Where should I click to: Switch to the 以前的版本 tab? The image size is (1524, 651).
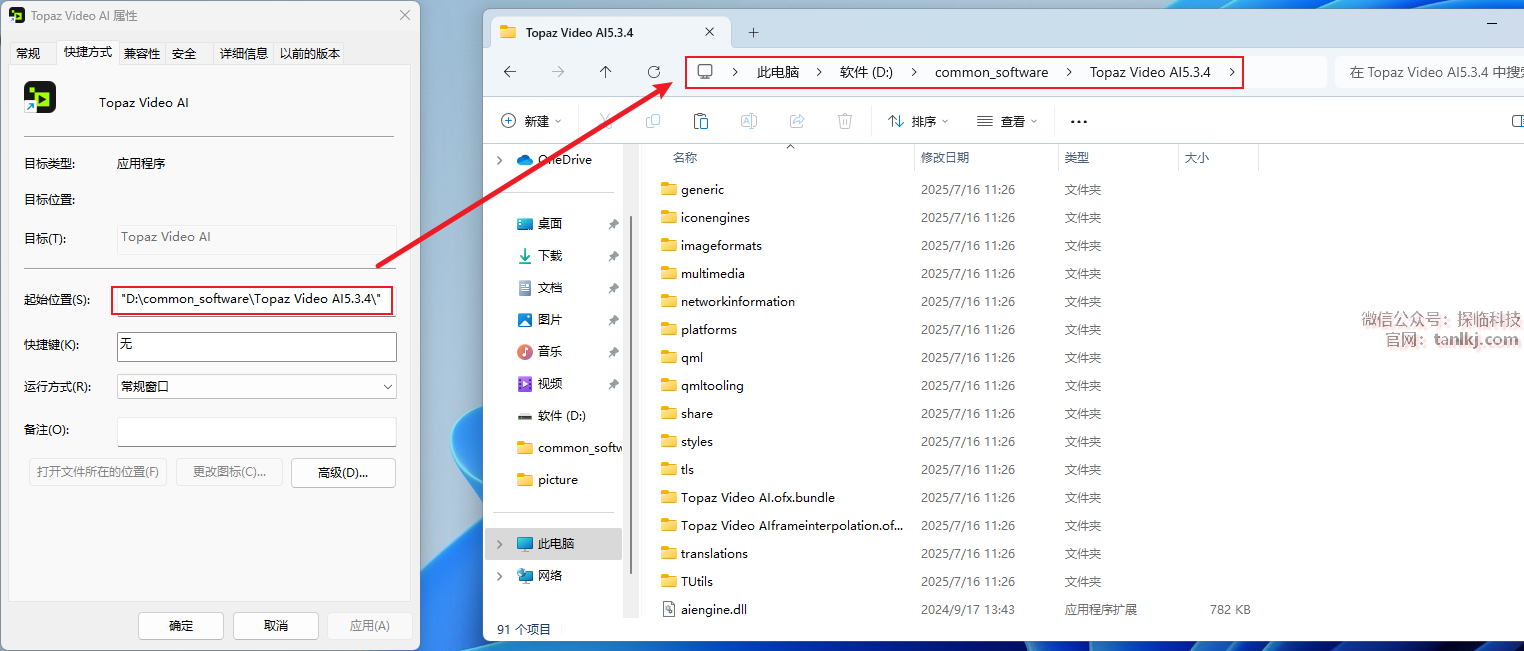[310, 54]
